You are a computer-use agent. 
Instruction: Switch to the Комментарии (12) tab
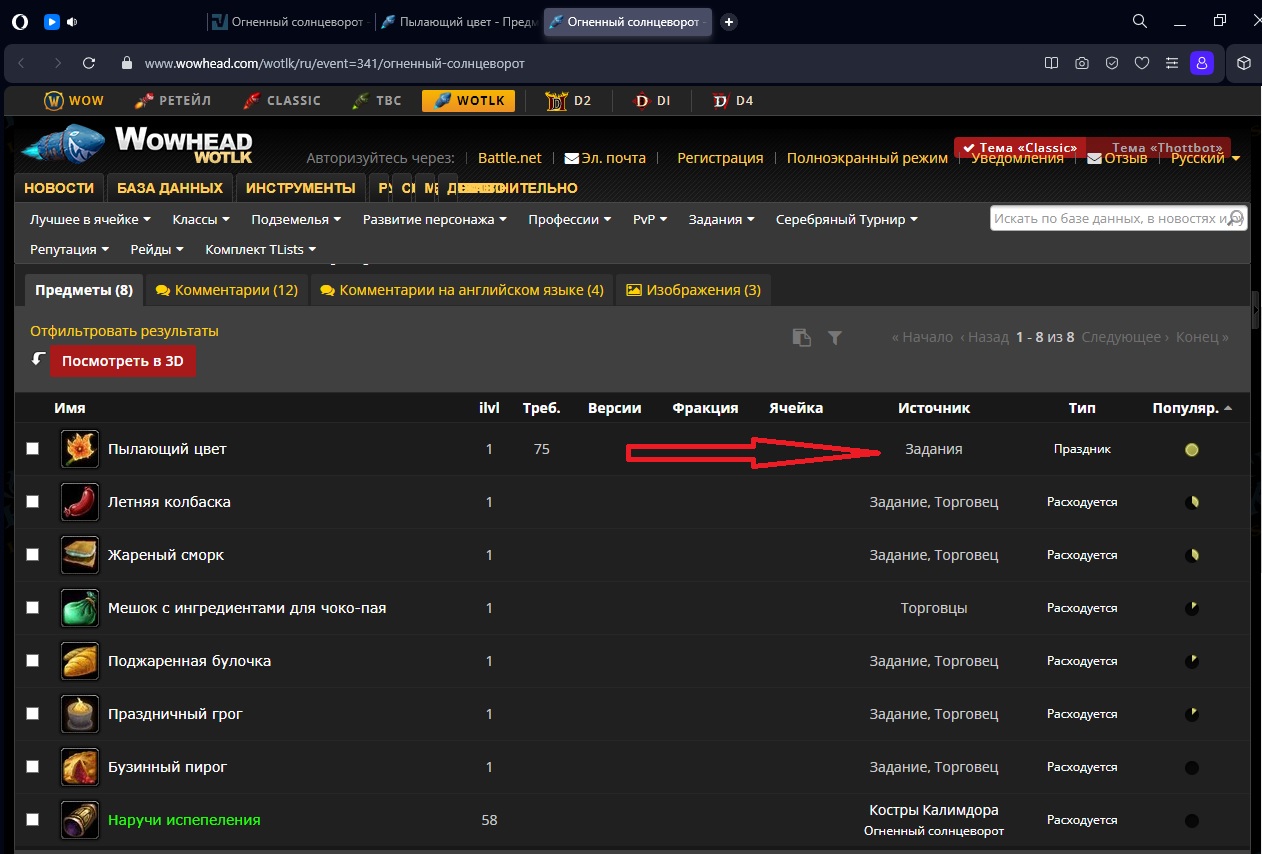coord(227,290)
